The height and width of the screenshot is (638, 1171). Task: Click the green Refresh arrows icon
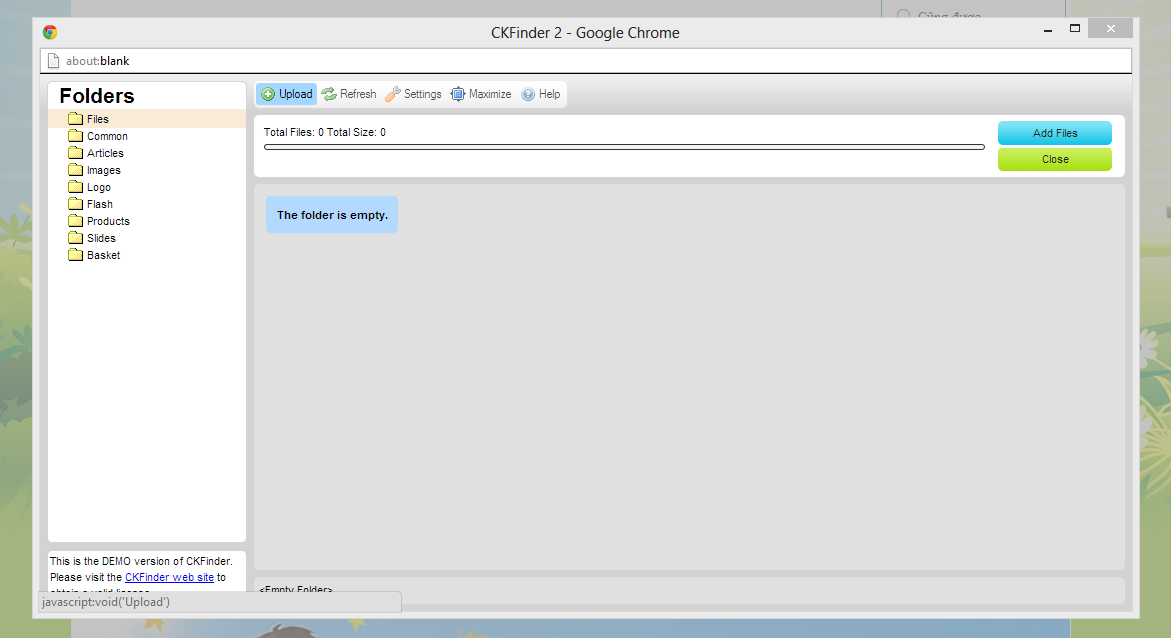click(329, 94)
